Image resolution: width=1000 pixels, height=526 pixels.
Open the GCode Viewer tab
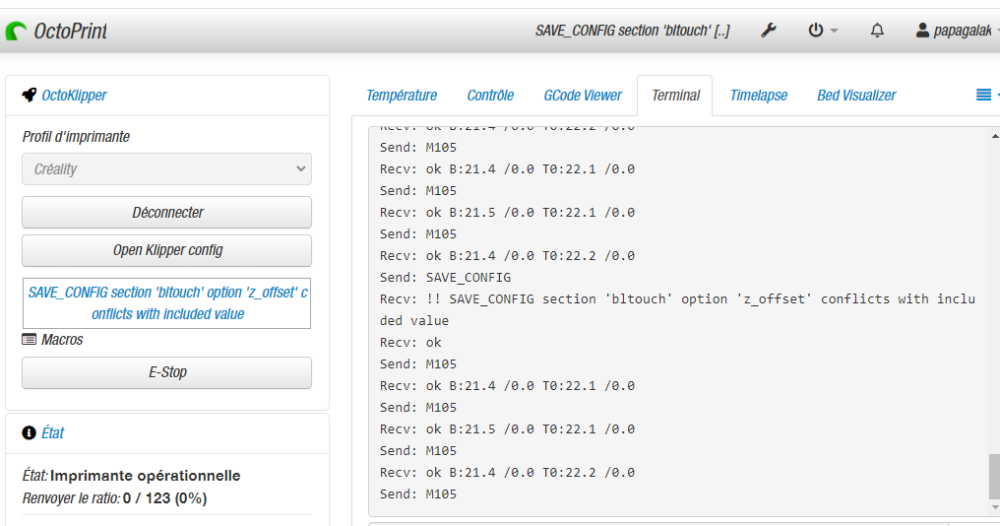click(x=582, y=96)
